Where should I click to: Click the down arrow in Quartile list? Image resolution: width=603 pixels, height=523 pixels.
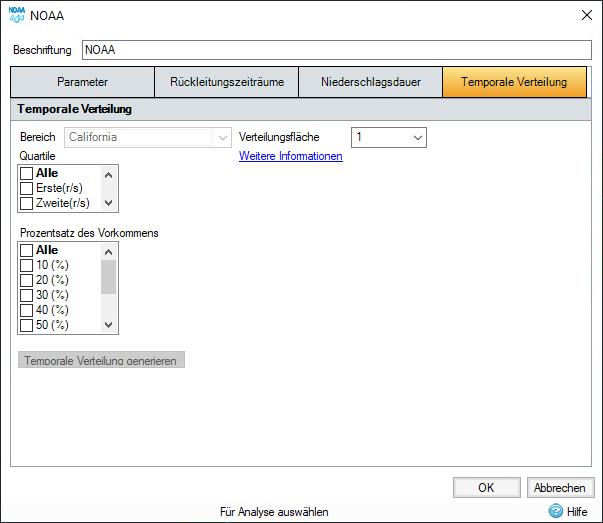[108, 203]
